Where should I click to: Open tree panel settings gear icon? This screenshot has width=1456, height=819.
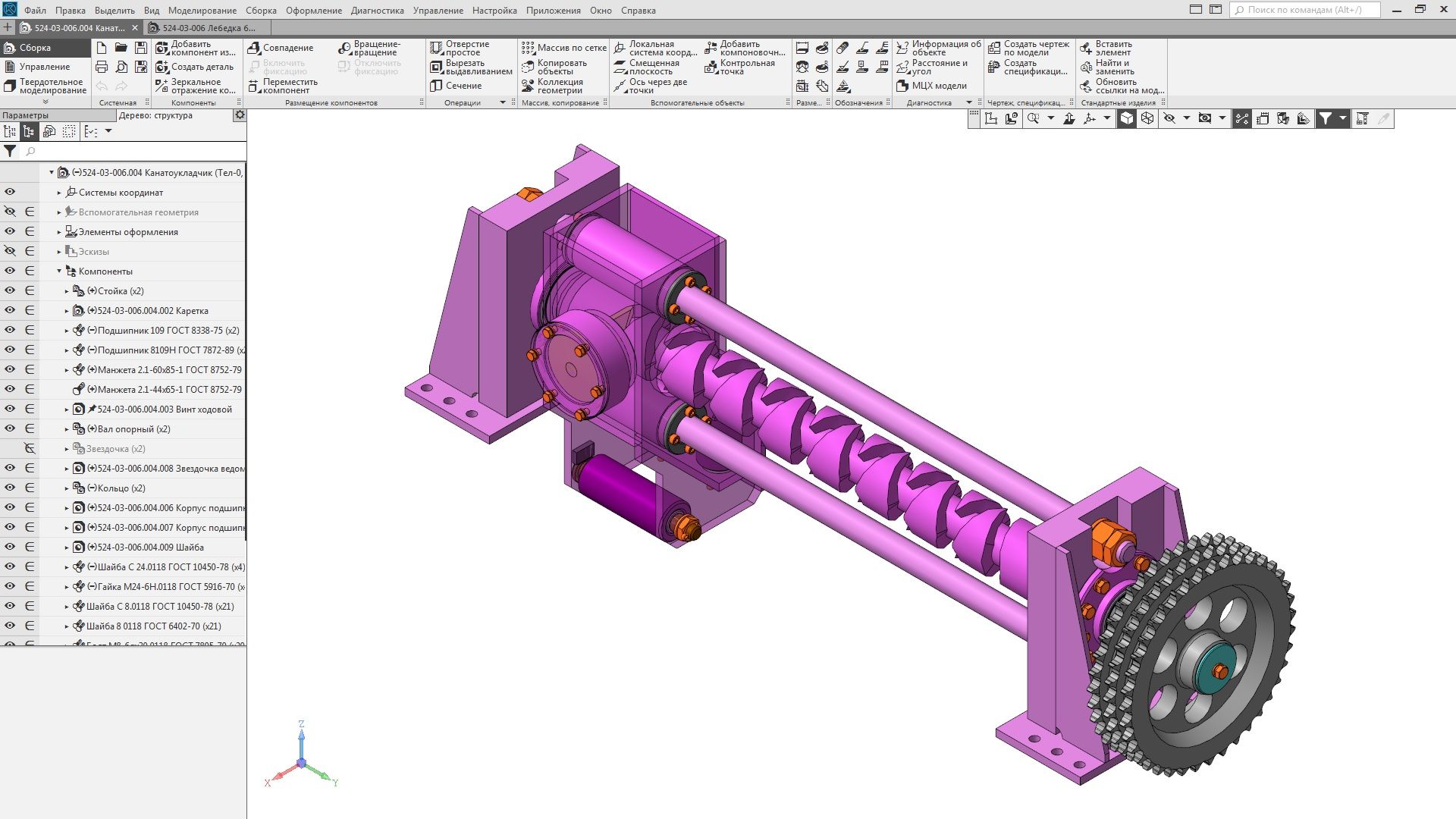(x=240, y=115)
